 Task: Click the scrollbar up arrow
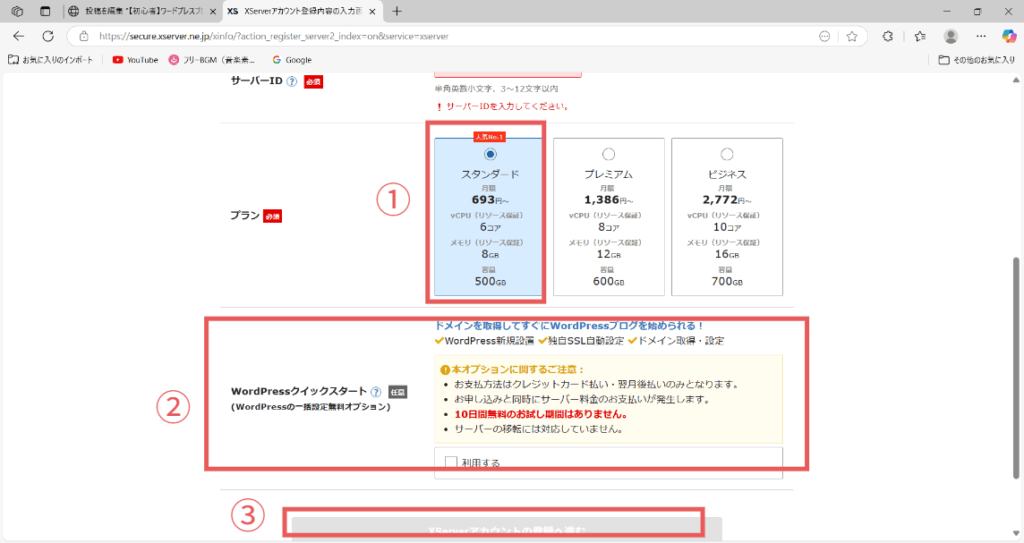(x=1016, y=80)
